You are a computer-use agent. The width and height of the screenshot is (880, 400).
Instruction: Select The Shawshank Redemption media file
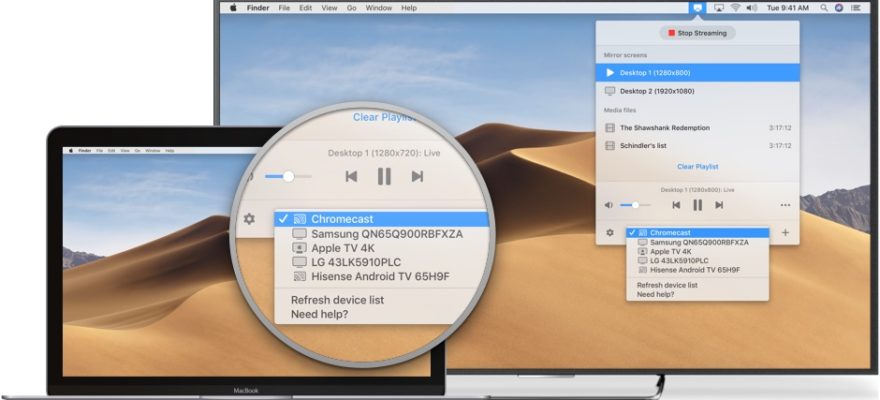pyautogui.click(x=697, y=128)
